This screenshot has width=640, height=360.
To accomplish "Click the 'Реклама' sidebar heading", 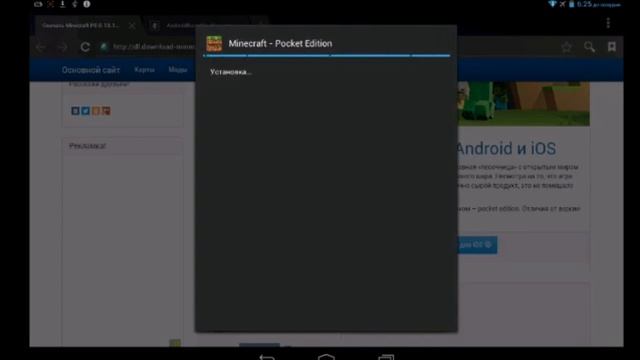I will (x=87, y=146).
